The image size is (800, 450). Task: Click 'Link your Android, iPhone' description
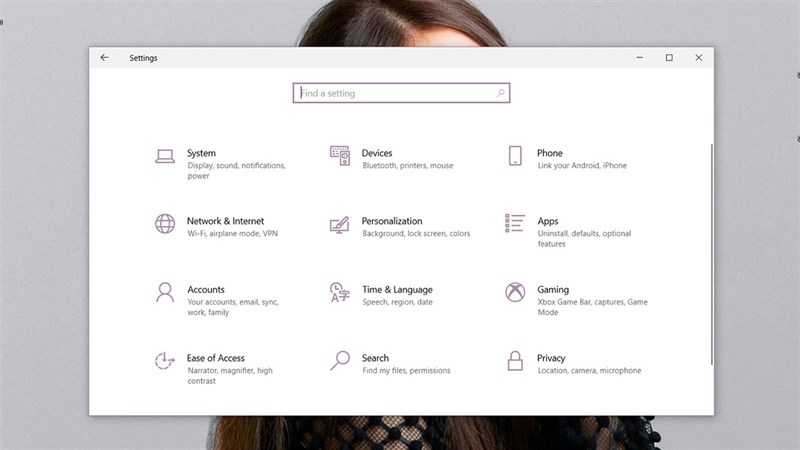[582, 165]
